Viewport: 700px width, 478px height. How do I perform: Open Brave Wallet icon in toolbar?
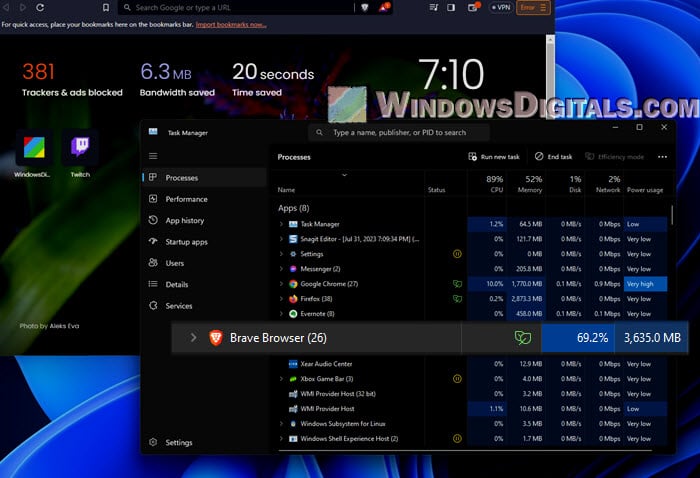tap(473, 8)
